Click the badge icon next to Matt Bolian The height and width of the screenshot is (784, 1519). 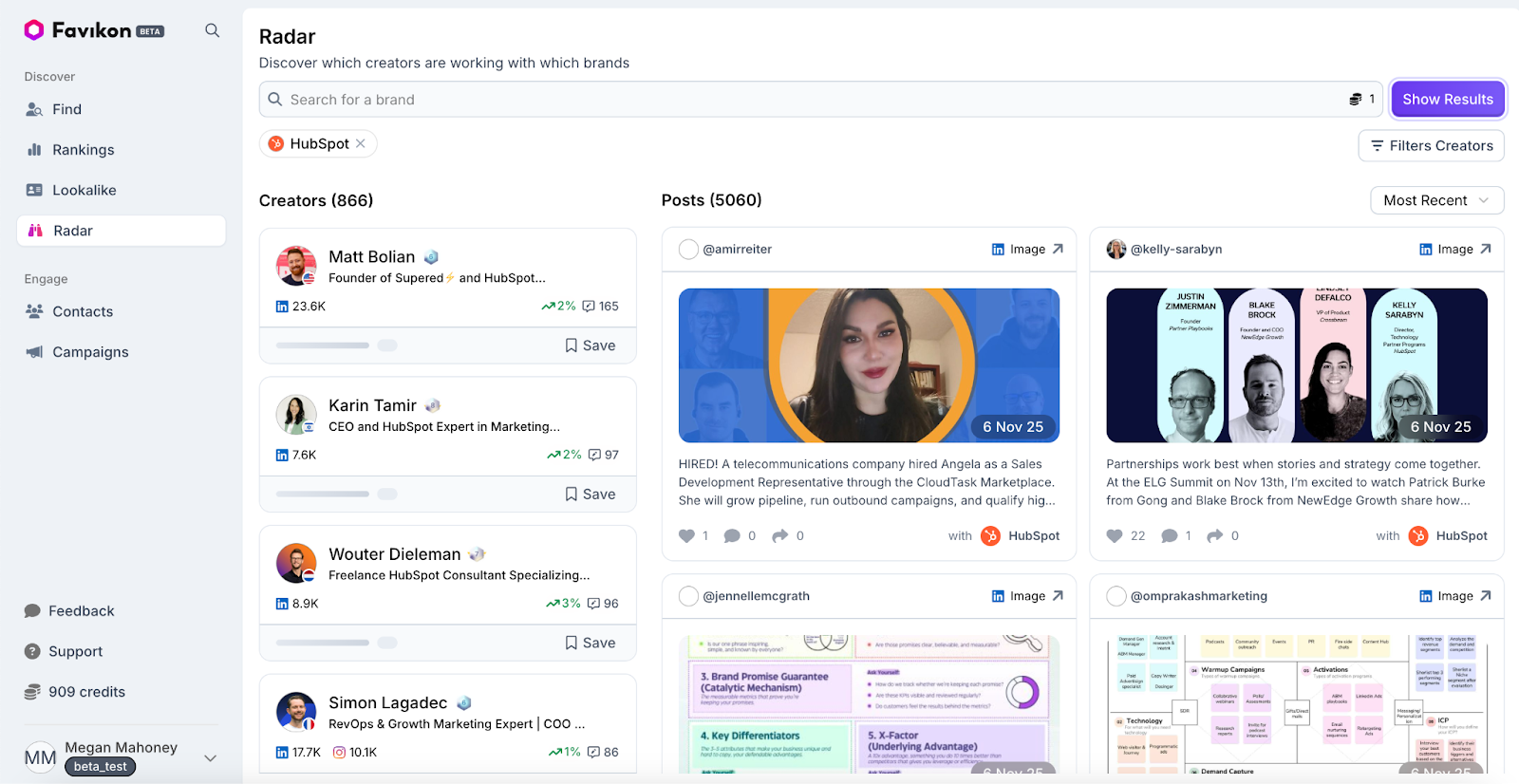(x=431, y=257)
